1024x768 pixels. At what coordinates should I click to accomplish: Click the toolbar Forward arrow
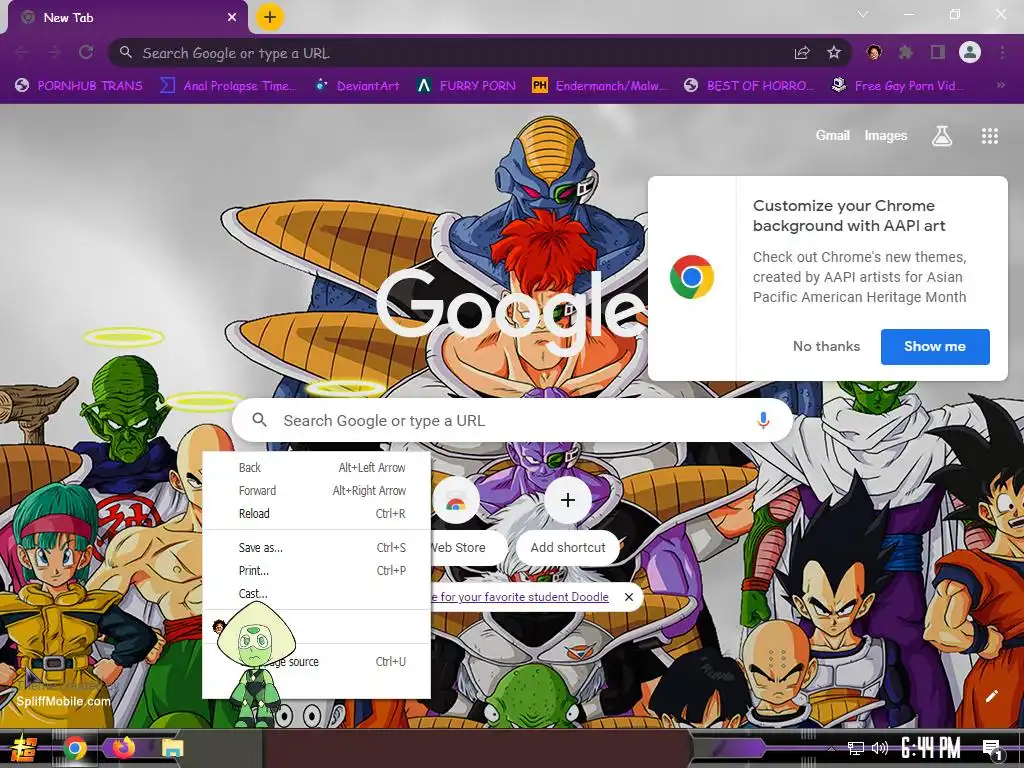click(x=54, y=52)
